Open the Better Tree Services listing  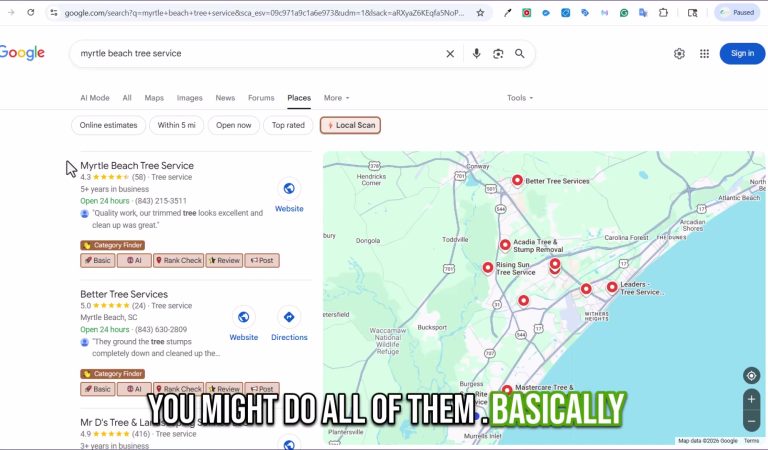pos(124,294)
